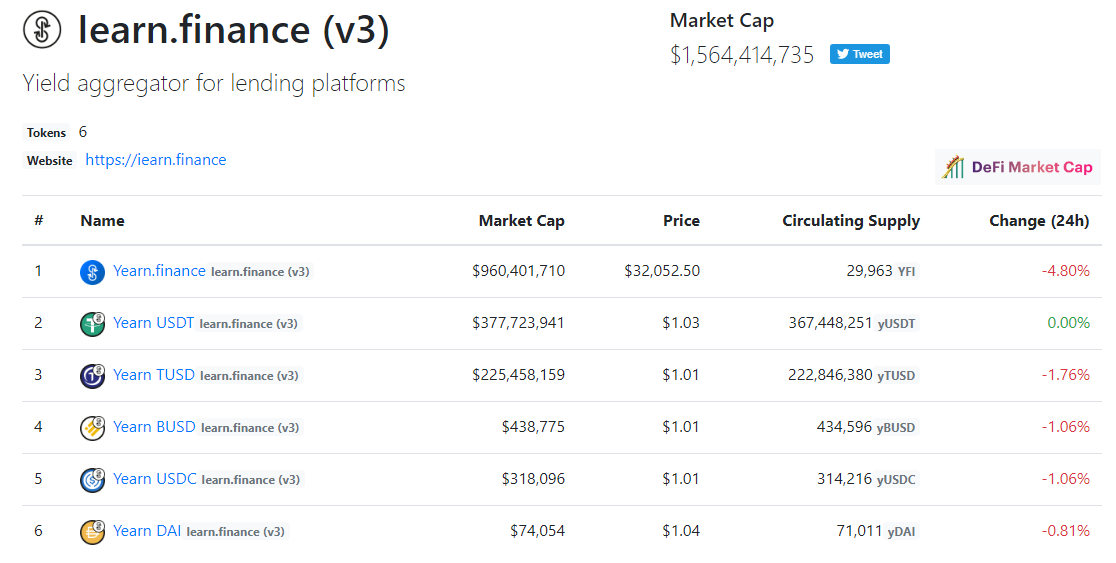Click the yUSDC ticker label
Image resolution: width=1116 pixels, height=563 pixels.
pyautogui.click(x=897, y=480)
